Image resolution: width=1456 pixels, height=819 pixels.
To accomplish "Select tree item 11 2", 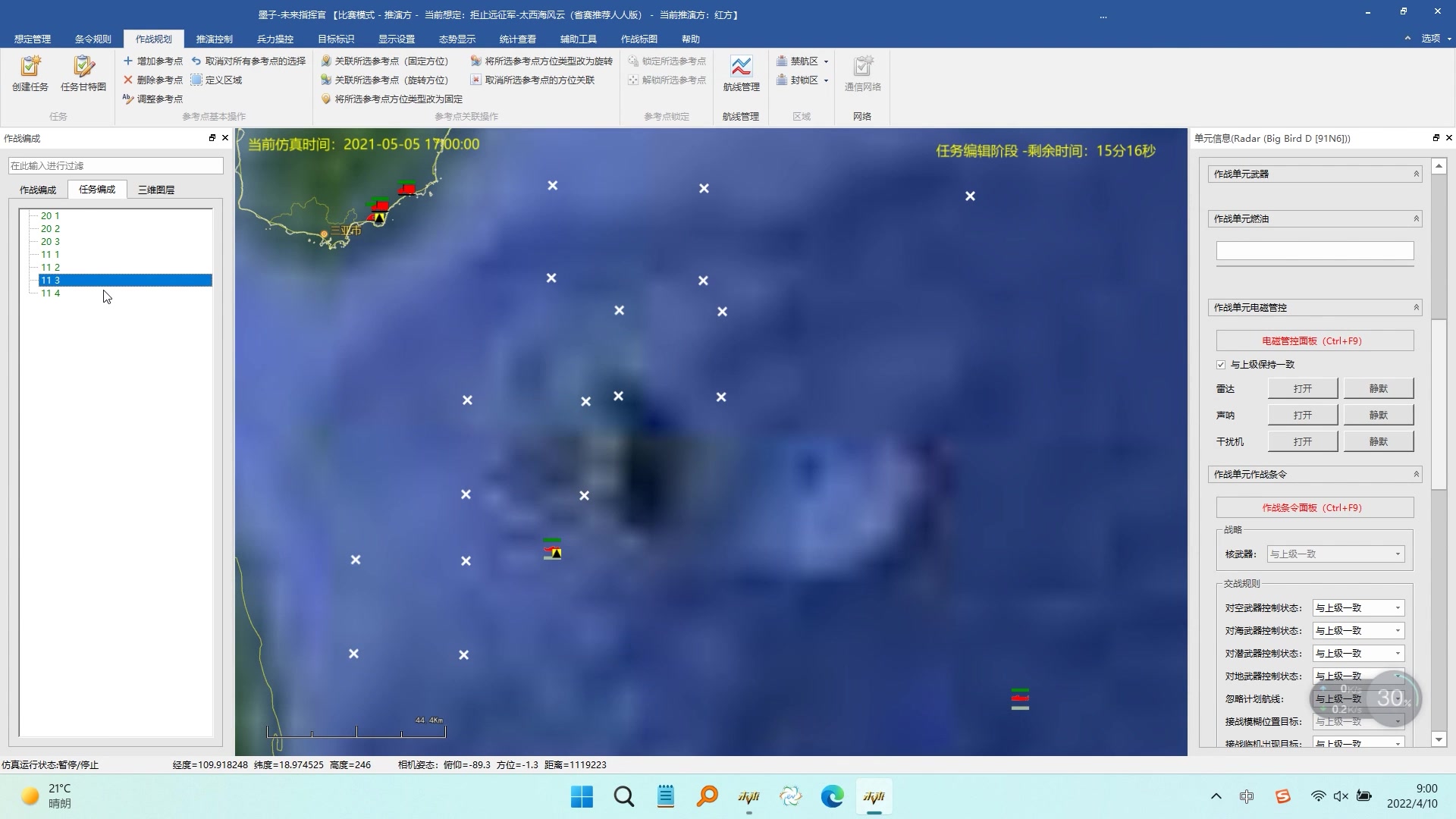I will 50,268.
